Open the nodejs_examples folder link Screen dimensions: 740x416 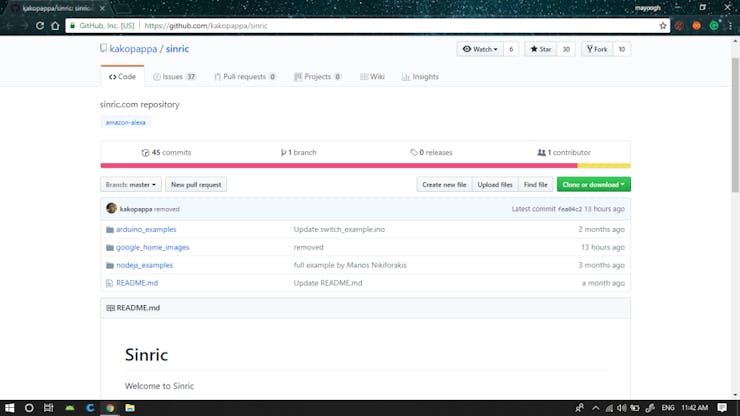pyautogui.click(x=144, y=265)
